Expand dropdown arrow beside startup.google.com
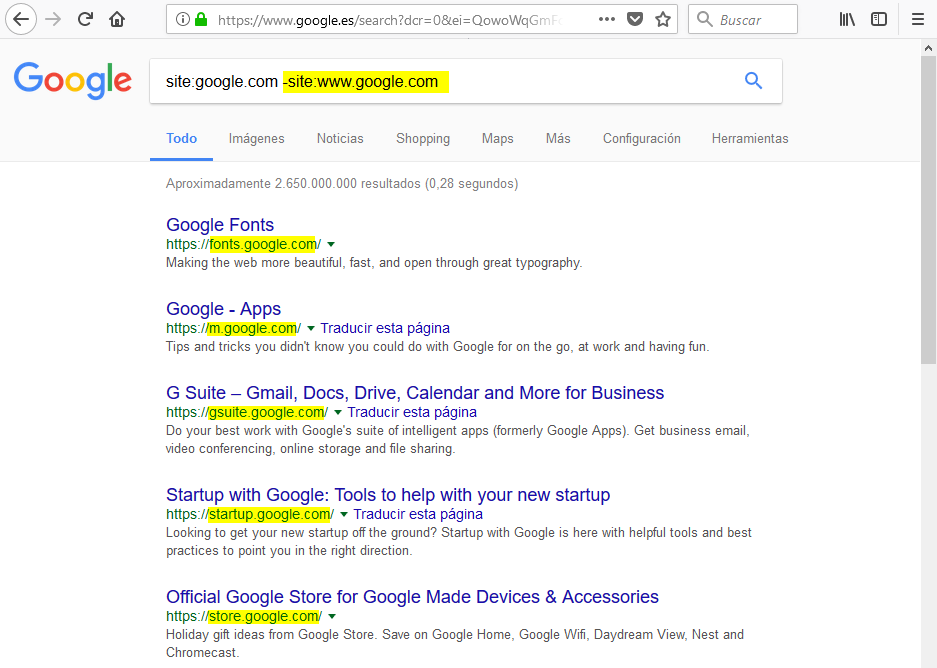This screenshot has height=668, width=937. [x=344, y=515]
